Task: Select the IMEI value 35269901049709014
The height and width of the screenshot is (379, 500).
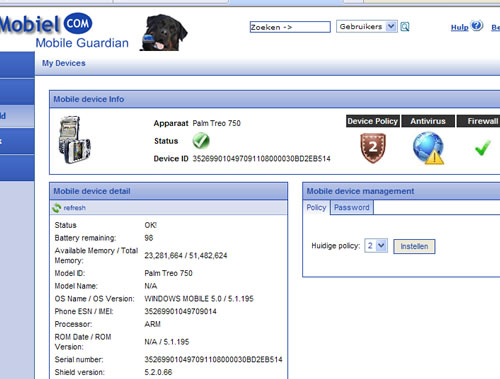Action: click(x=180, y=311)
